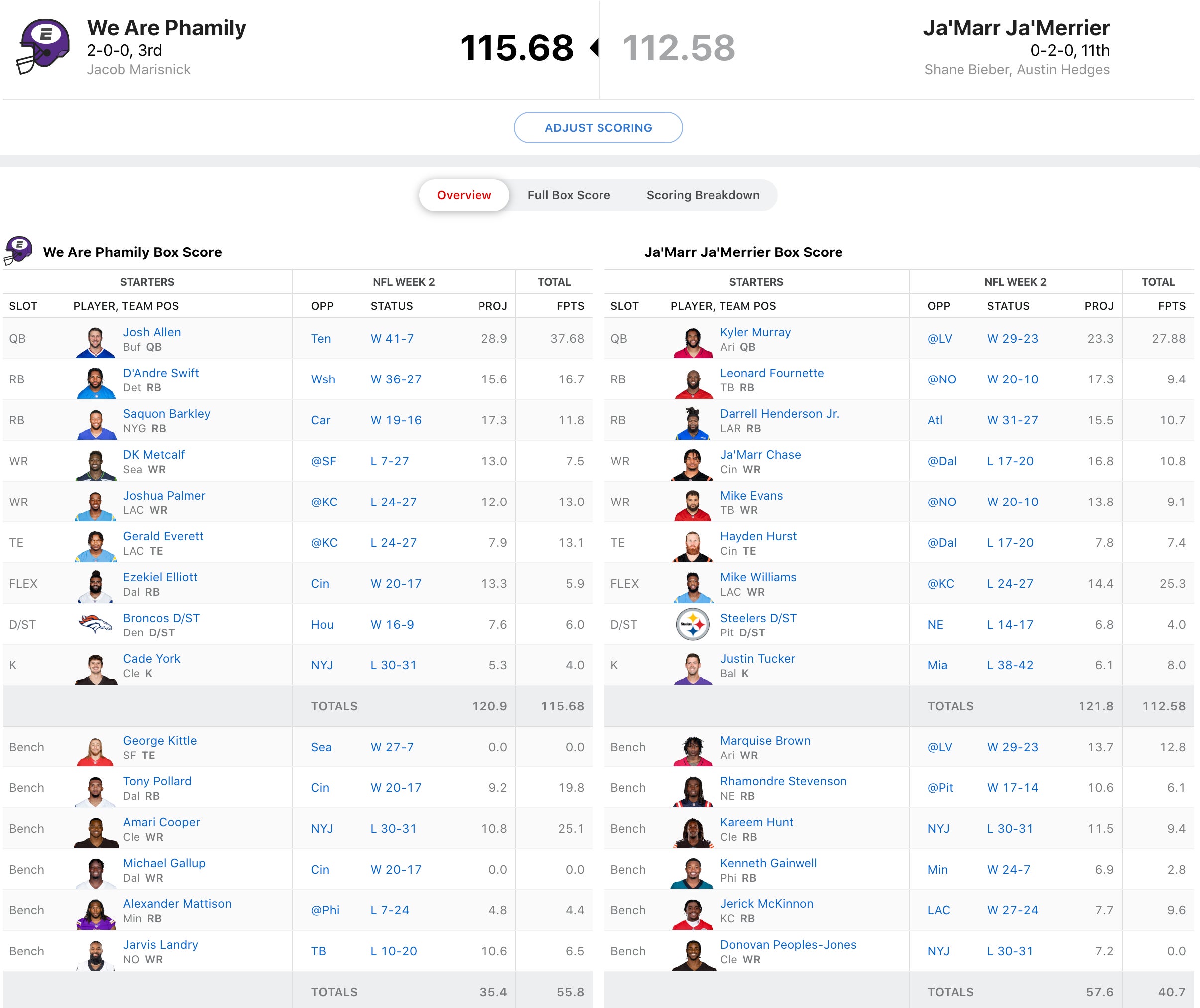Click Kyler Murray's player headshot
This screenshot has height=1008, width=1200.
(693, 342)
